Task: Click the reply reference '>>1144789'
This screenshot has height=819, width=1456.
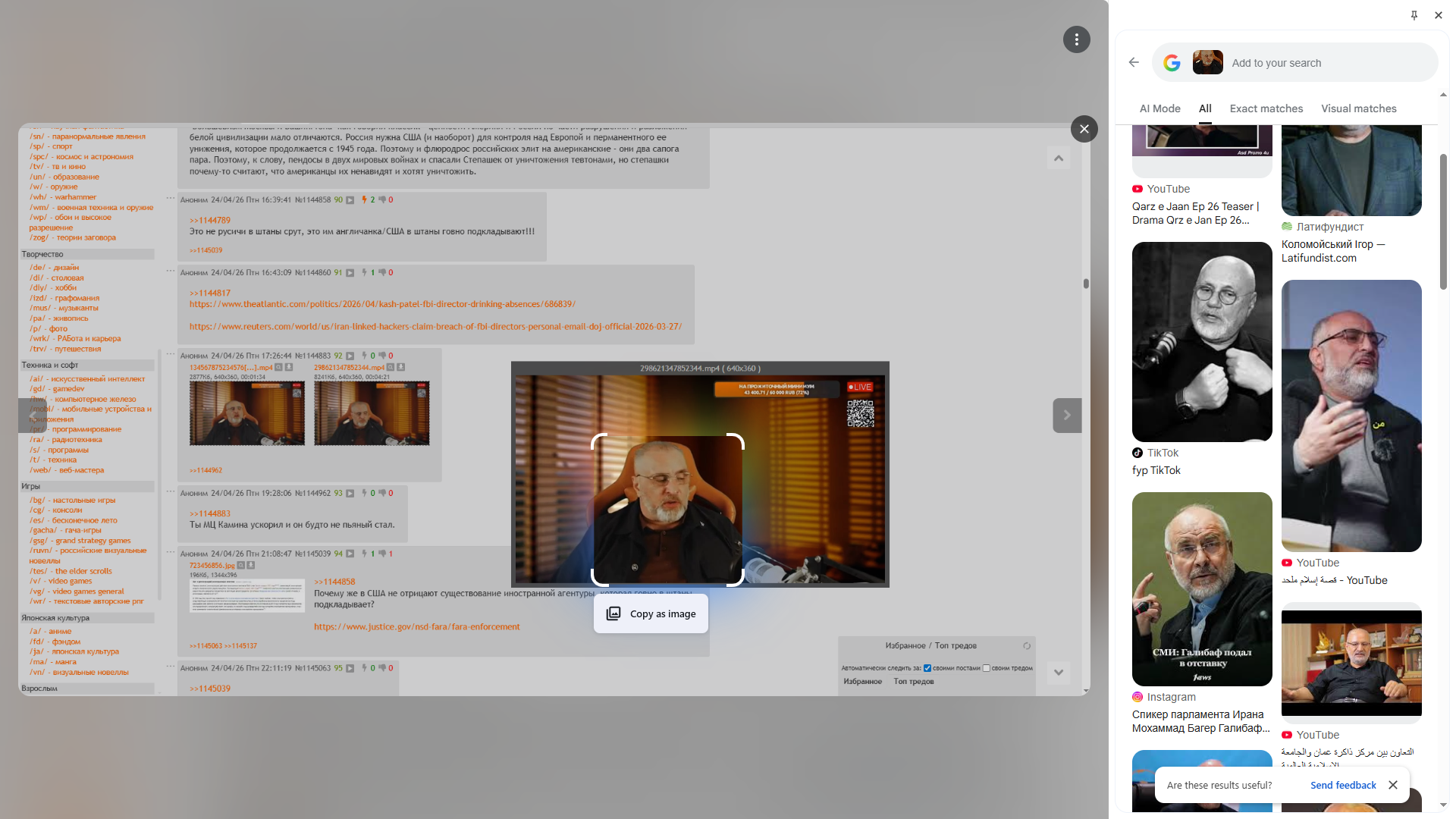Action: [x=210, y=221]
